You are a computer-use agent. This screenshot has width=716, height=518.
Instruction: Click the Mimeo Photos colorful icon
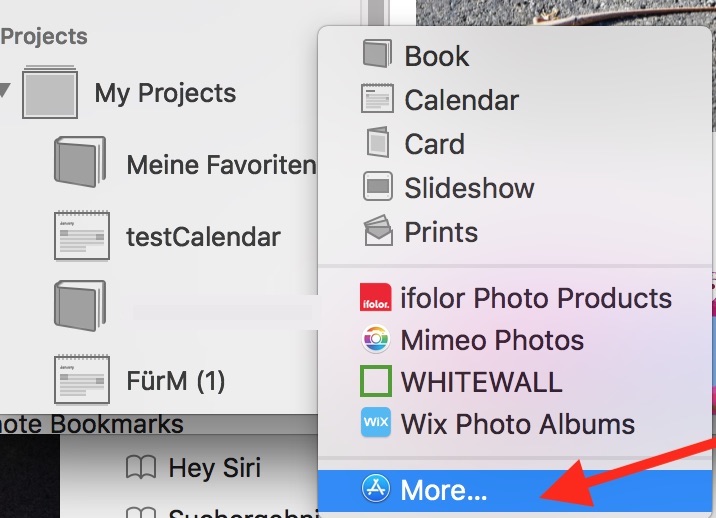click(x=376, y=340)
